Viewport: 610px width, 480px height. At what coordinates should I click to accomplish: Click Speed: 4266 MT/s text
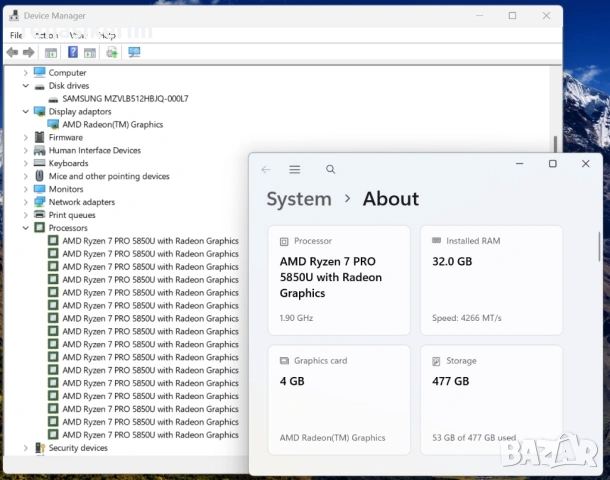coord(466,318)
